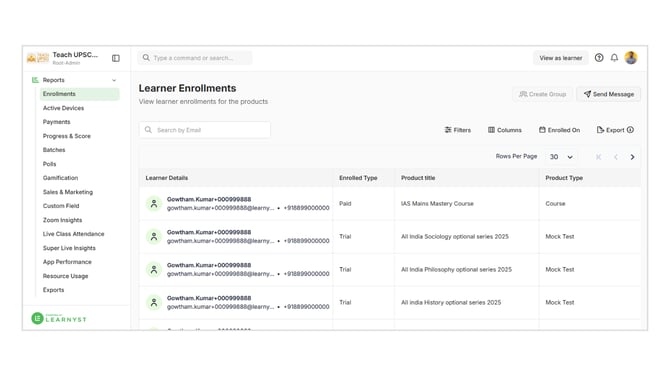Click Mock Test cell in Philosophy row
This screenshot has height=376, width=670.
coord(560,270)
